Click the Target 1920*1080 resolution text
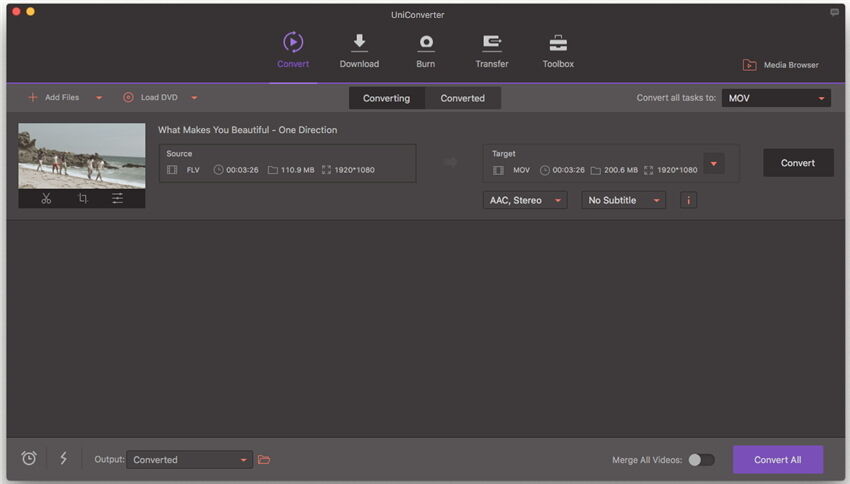The width and height of the screenshot is (850, 484). [678, 170]
